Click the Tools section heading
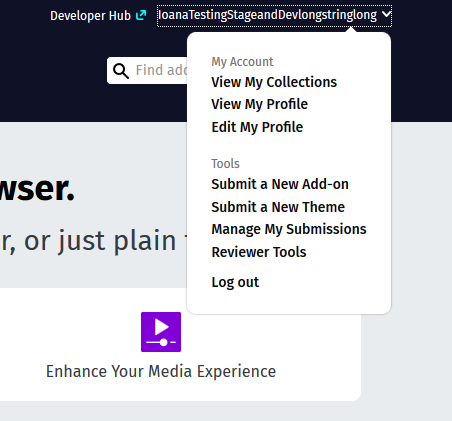The width and height of the screenshot is (452, 421). pos(225,164)
